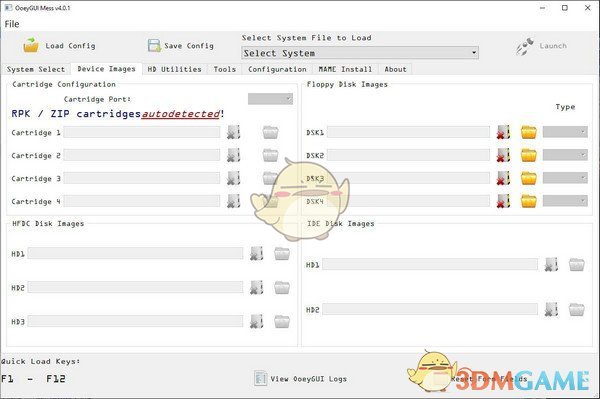This screenshot has height=399, width=600.
Task: Click View OoeyGUI Logs text
Action: click(308, 379)
